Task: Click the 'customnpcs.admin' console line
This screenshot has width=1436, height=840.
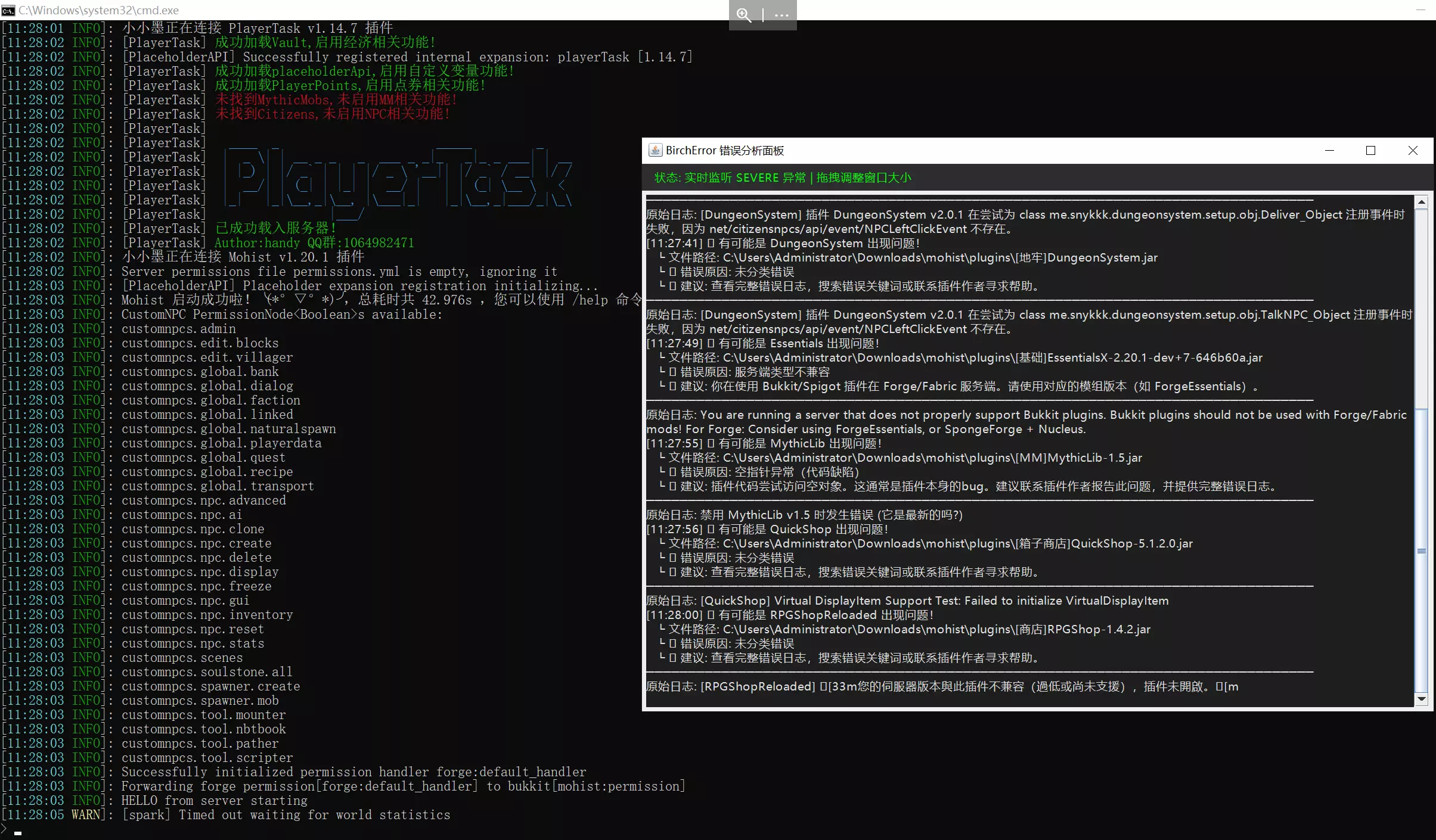Action: click(119, 328)
